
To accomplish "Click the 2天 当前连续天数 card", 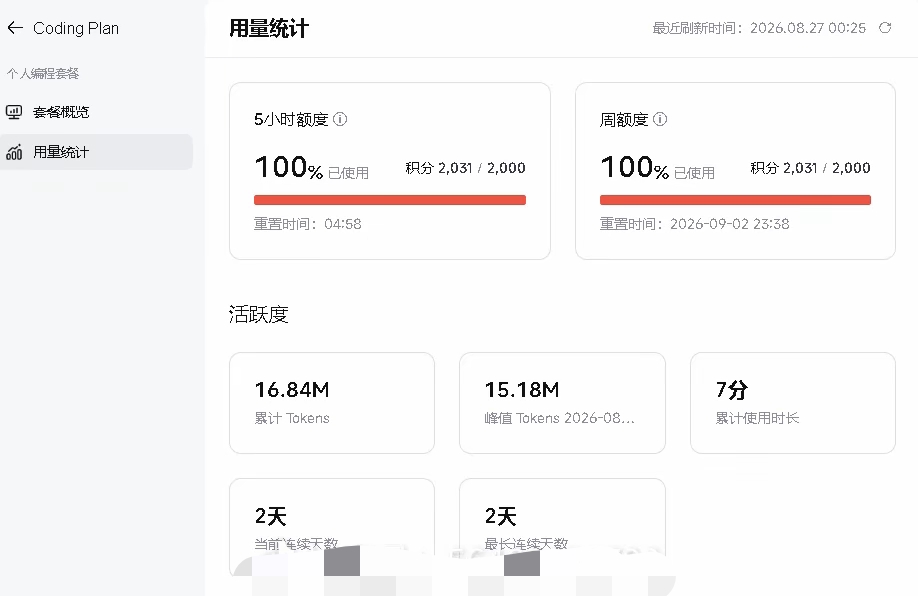I will [332, 527].
